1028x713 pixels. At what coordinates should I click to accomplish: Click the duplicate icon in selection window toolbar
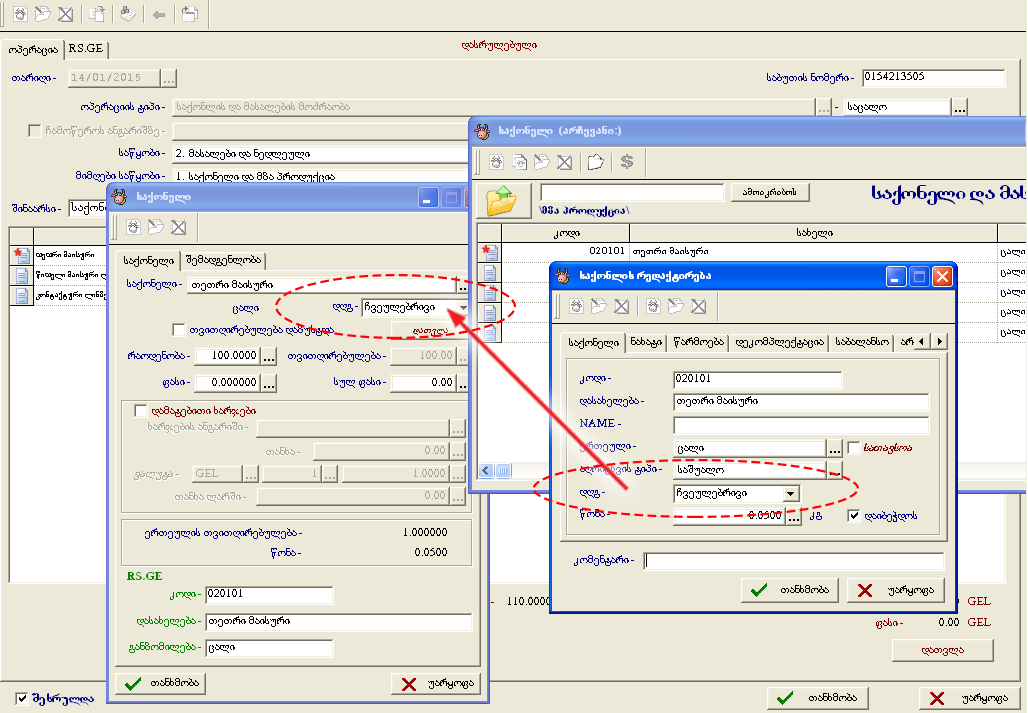pyautogui.click(x=519, y=162)
